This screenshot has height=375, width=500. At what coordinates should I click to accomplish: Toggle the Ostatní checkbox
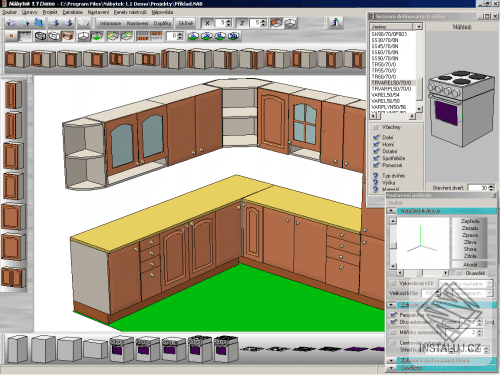[x=376, y=151]
